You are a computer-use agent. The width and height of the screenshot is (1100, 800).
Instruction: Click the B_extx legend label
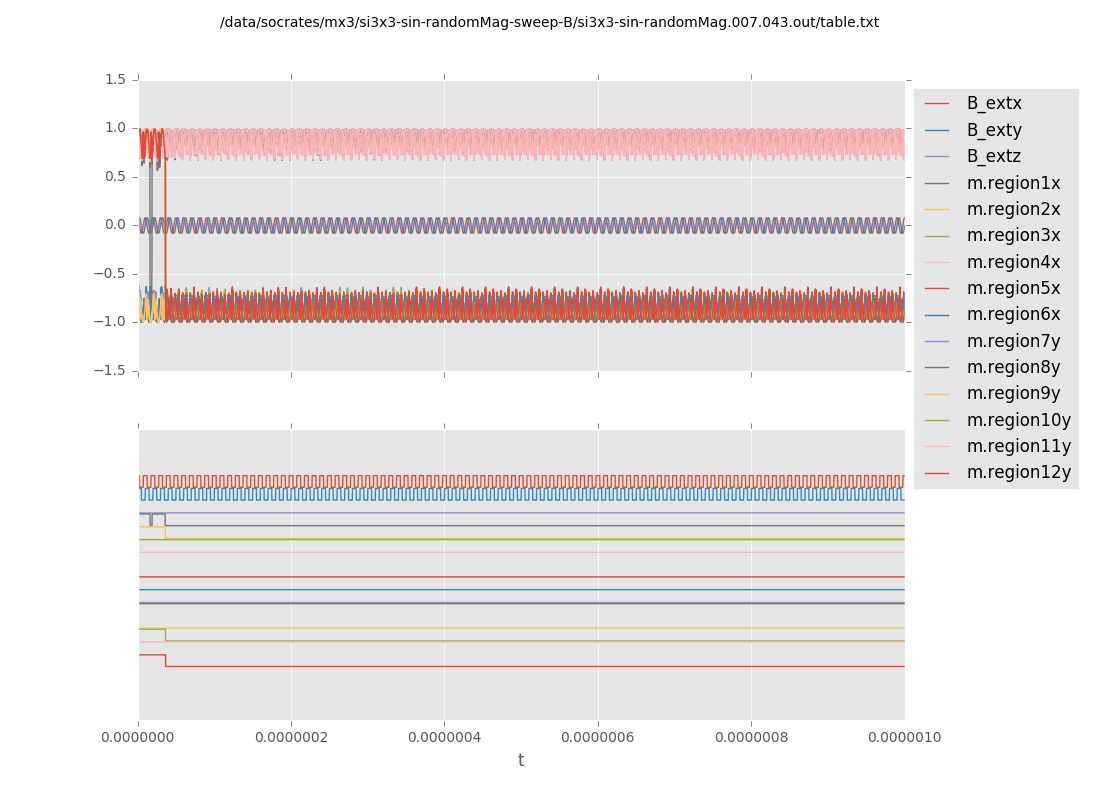(x=993, y=104)
